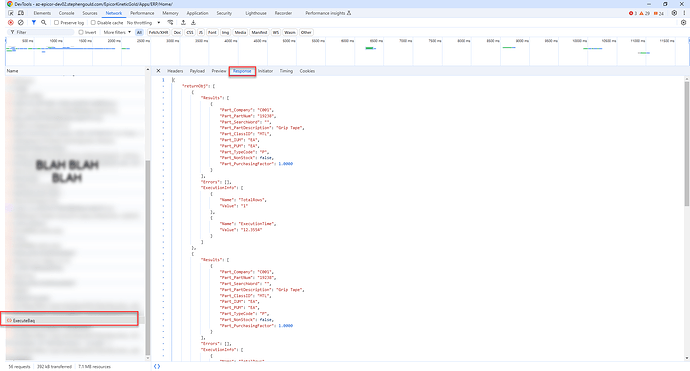This screenshot has width=690, height=371.
Task: Filter requests by Font type
Action: click(x=212, y=32)
